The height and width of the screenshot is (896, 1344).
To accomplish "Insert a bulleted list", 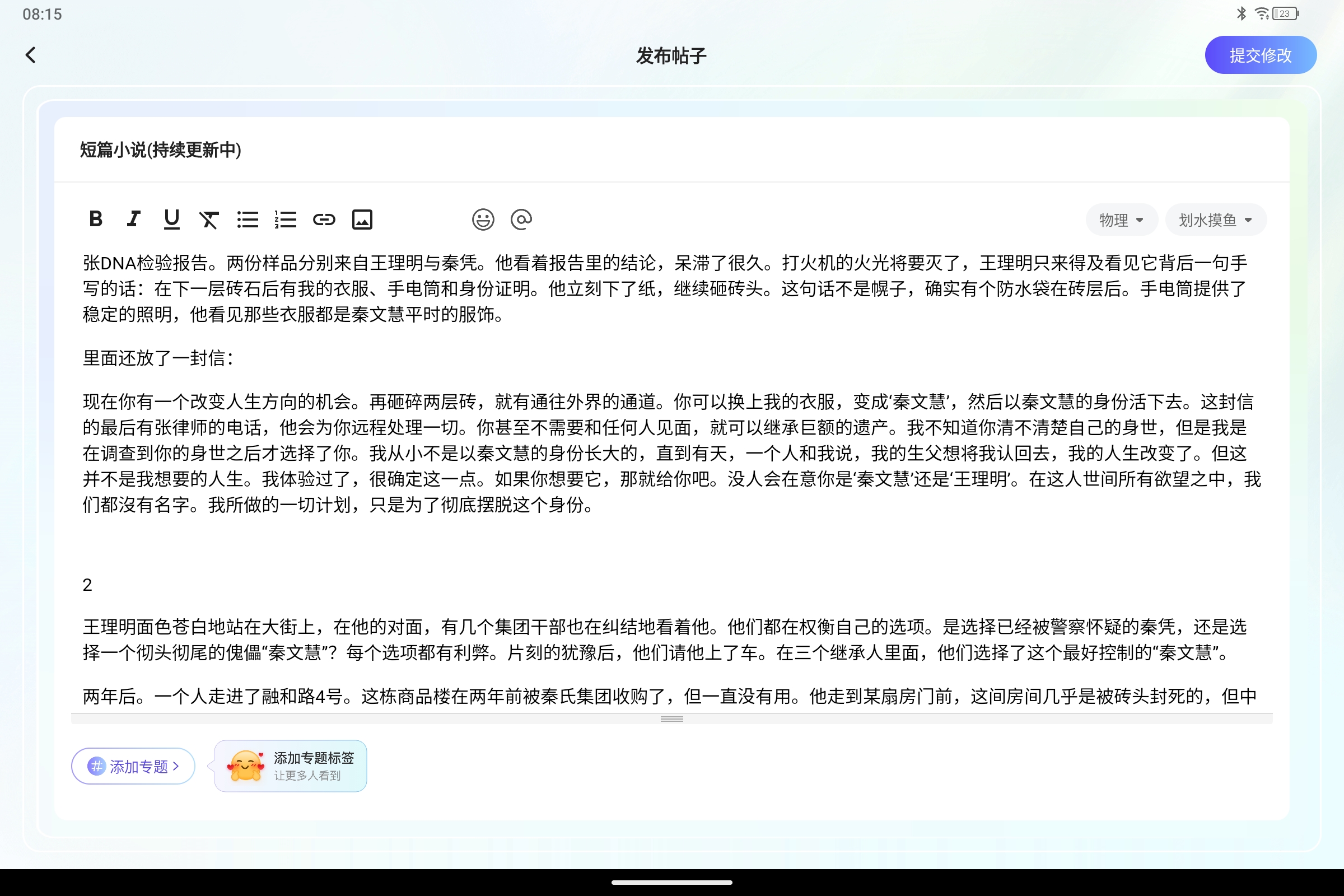I will click(x=248, y=219).
